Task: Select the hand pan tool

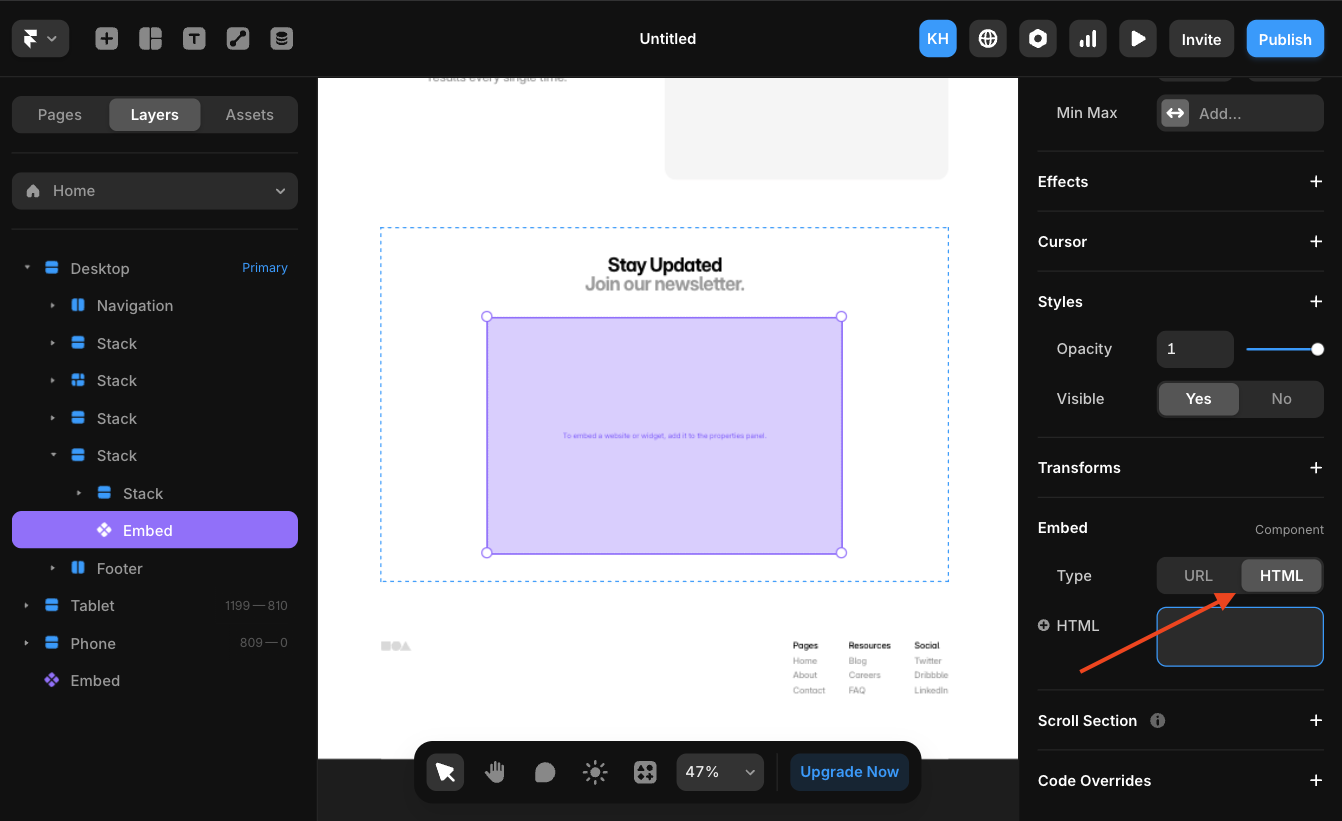Action: tap(495, 771)
